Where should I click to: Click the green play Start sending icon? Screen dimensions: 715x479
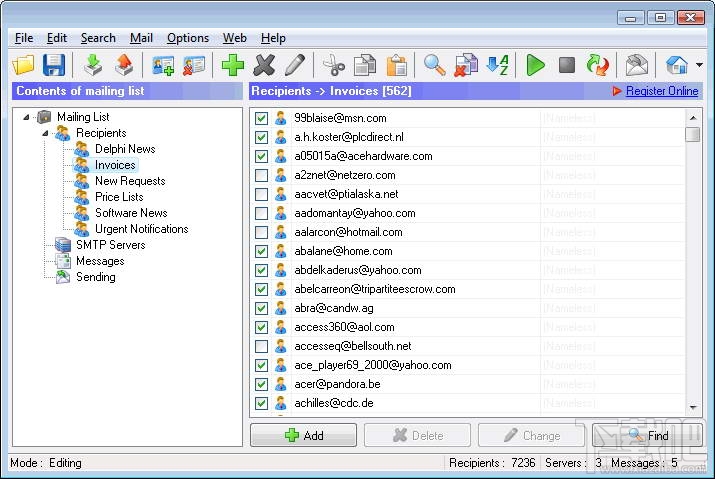(x=535, y=65)
